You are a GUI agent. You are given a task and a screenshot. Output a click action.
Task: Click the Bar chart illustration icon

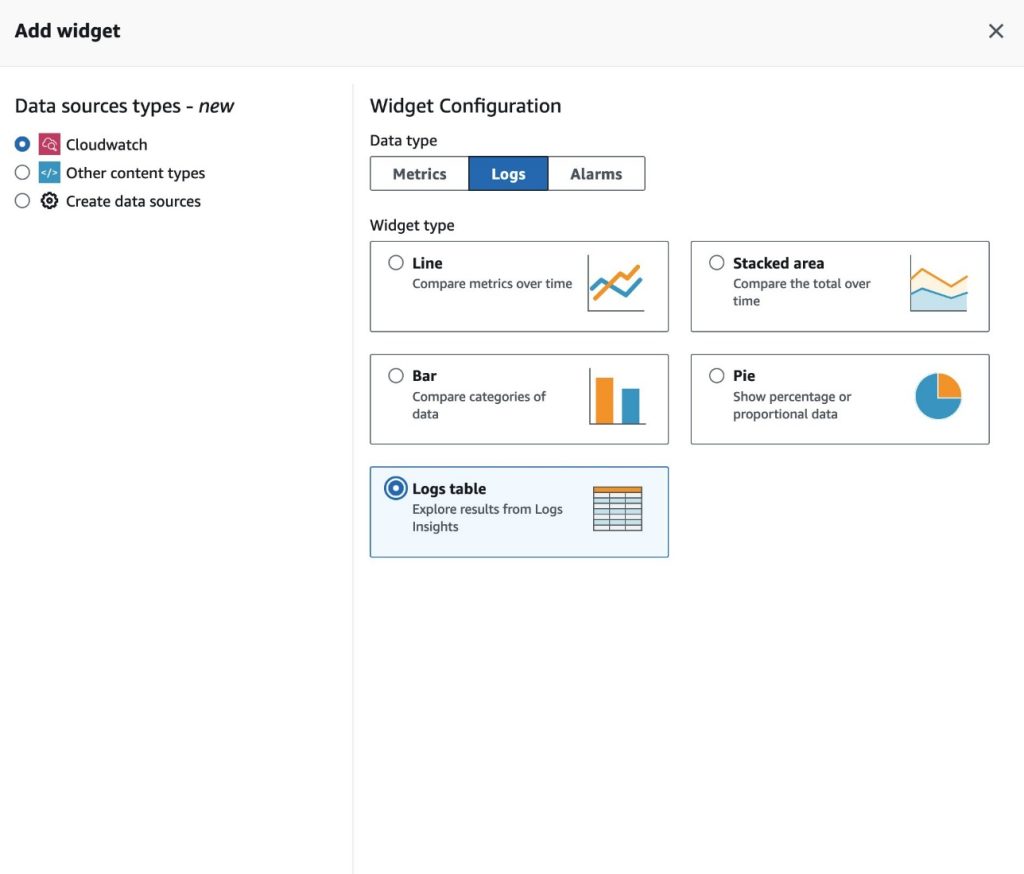pos(617,397)
